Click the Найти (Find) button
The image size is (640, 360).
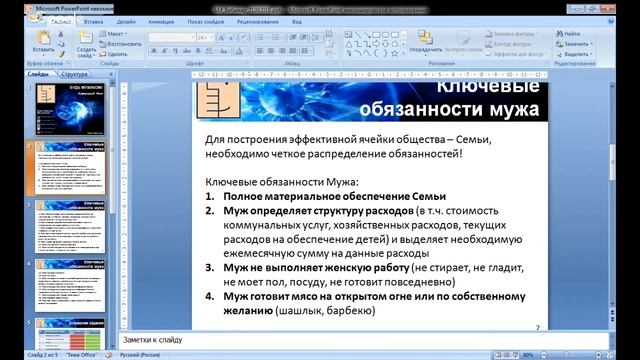click(568, 34)
